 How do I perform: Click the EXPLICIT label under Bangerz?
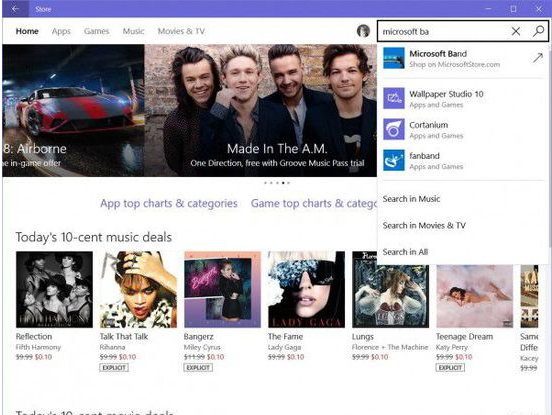pos(198,367)
